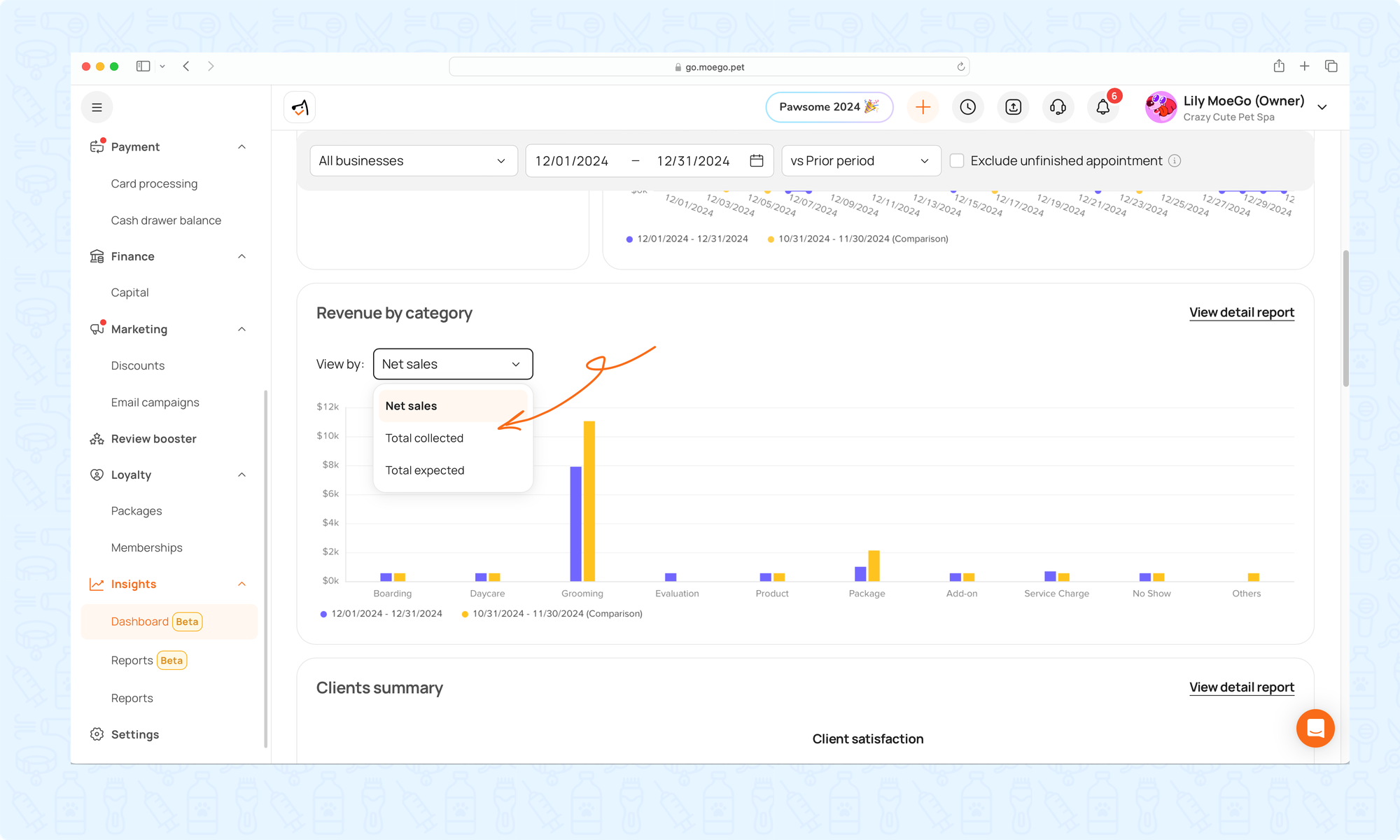Open Revenue by category View detail report

[1241, 312]
